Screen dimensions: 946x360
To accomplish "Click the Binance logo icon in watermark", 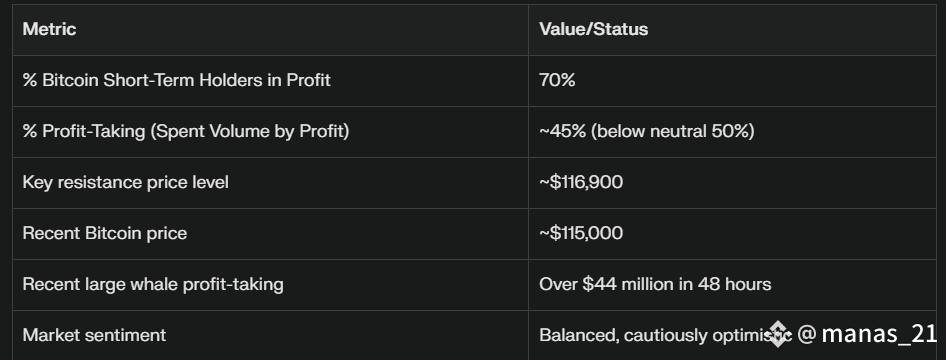I will 778,333.
